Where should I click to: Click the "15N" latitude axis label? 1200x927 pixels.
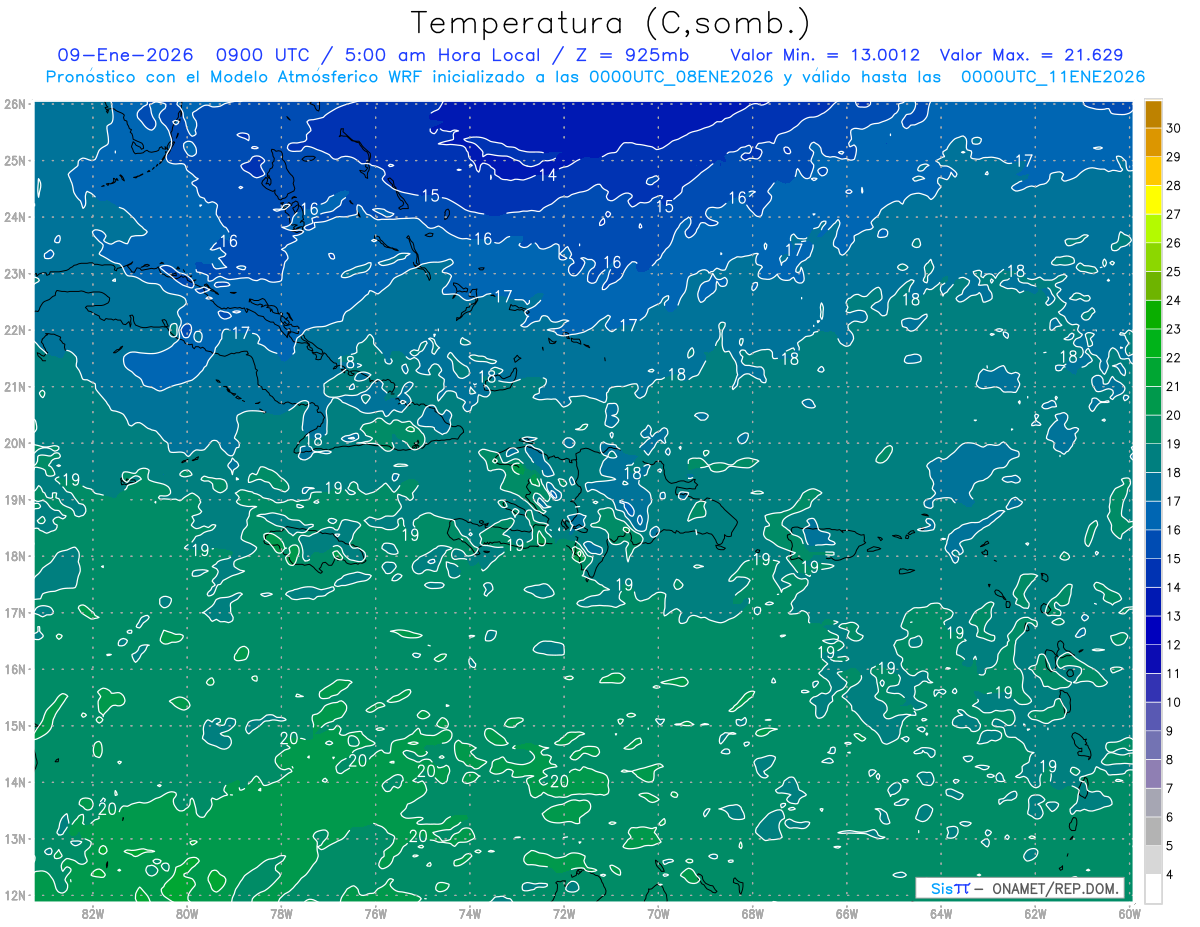click(x=14, y=725)
